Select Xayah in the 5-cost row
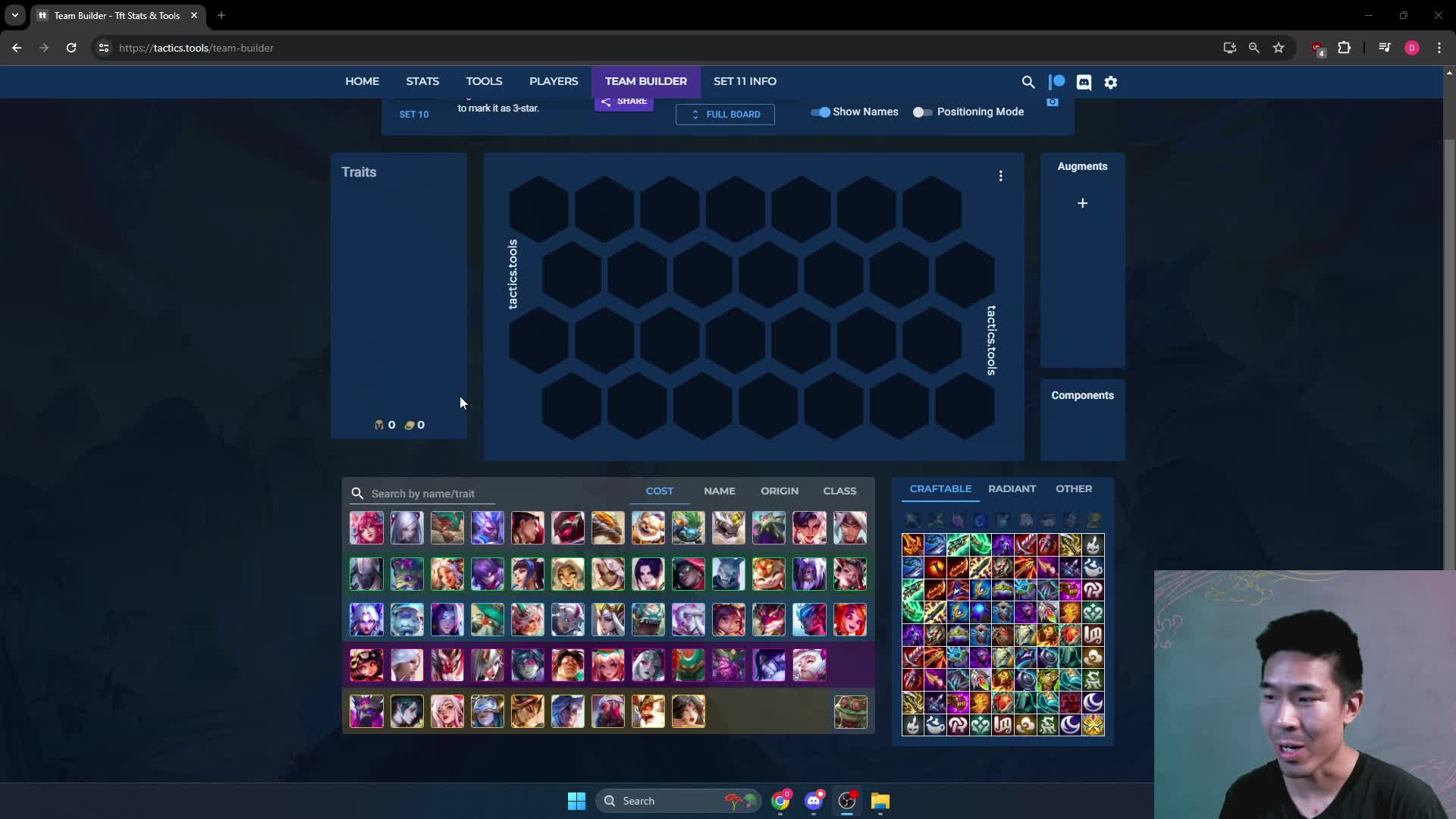 coord(689,711)
